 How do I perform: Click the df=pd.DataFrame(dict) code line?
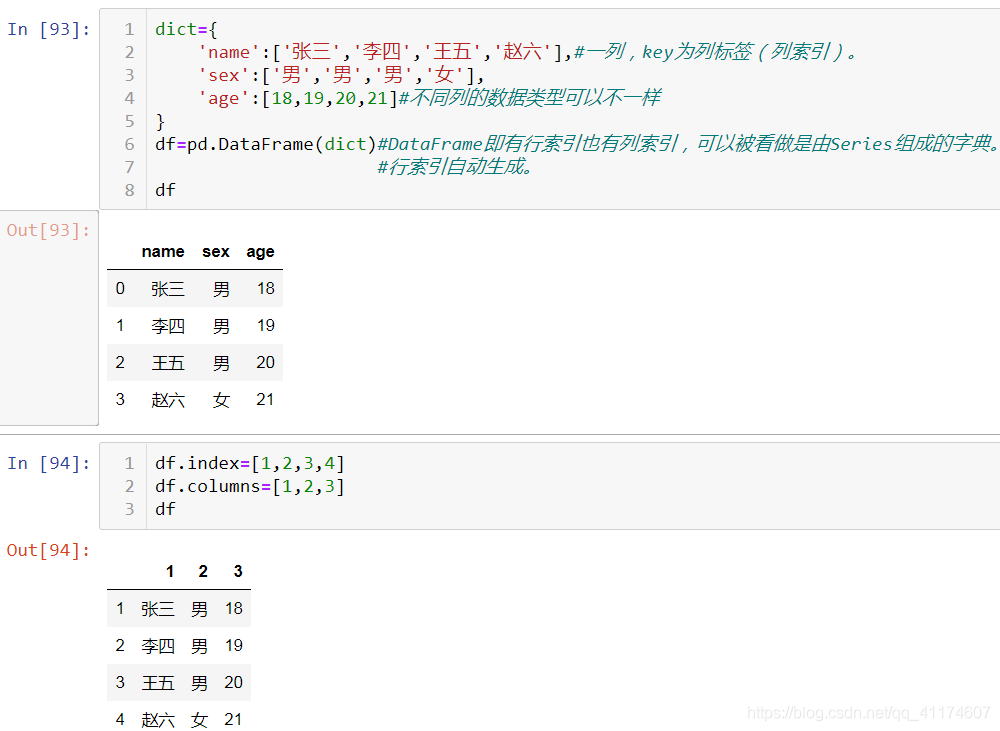pos(577,144)
